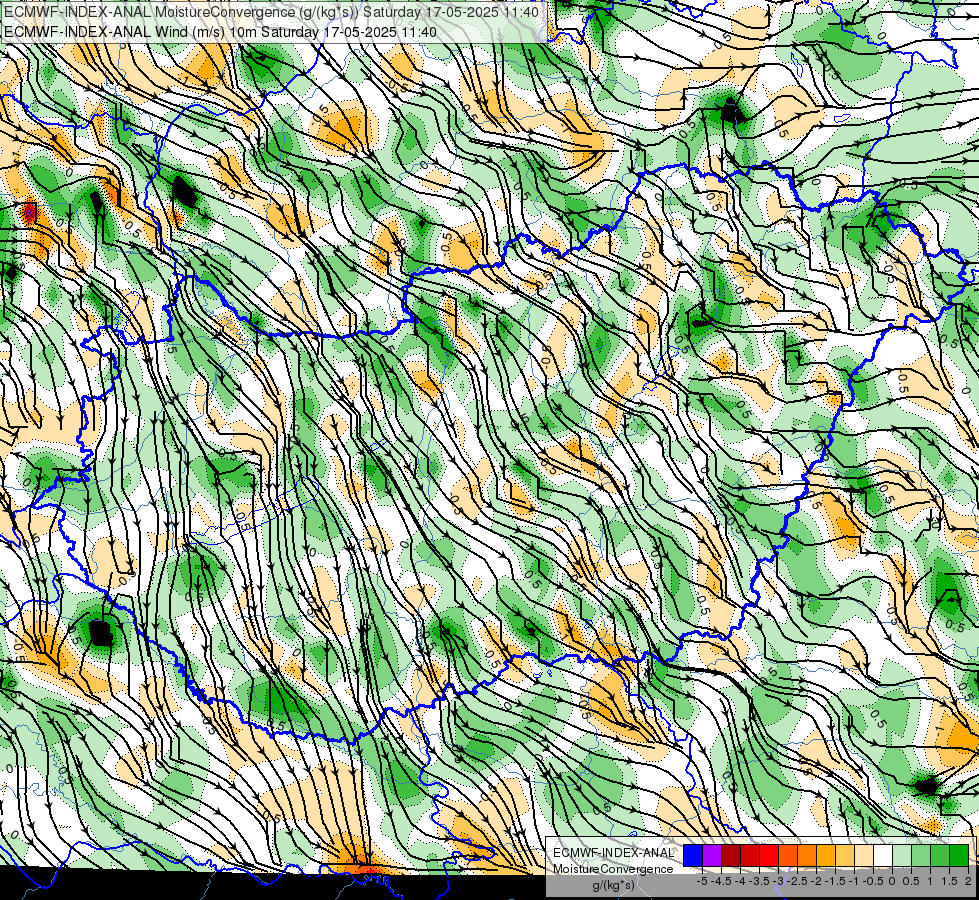Viewport: 979px width, 900px height.
Task: Click the -3 tick value in the legend
Action: point(779,881)
